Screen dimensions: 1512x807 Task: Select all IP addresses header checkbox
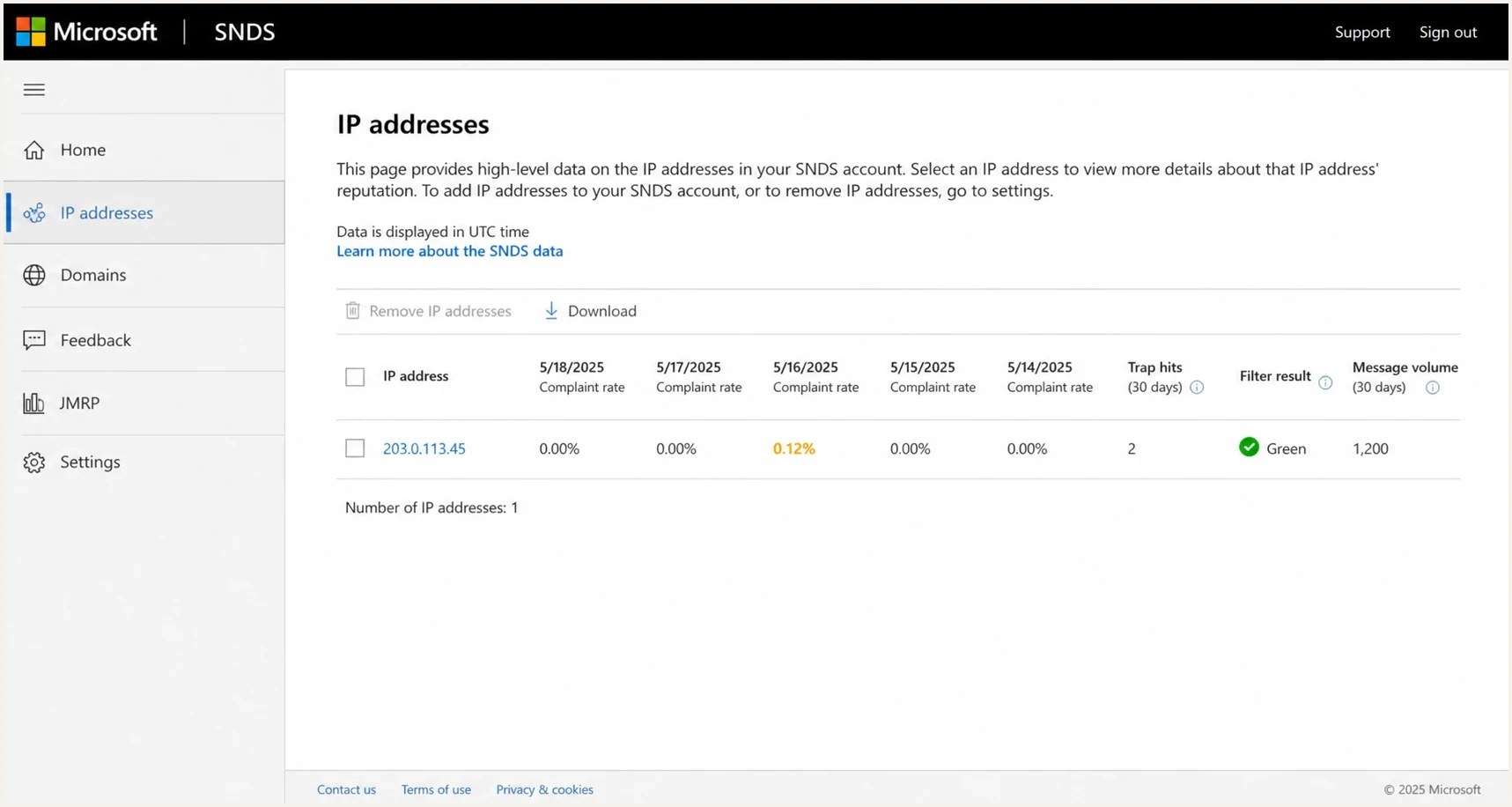point(355,377)
